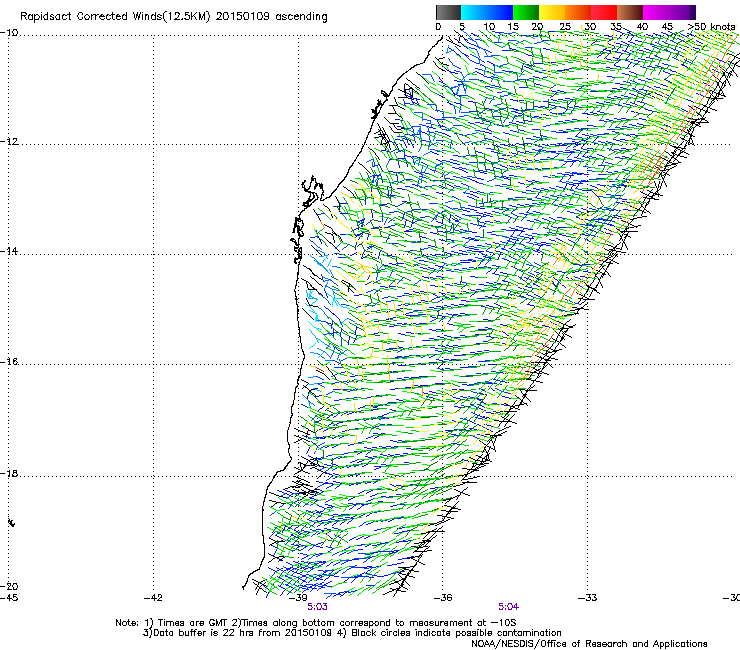Click the magenta 40-45 knots legend segment
Image resolution: width=740 pixels, height=650 pixels.
[x=656, y=12]
